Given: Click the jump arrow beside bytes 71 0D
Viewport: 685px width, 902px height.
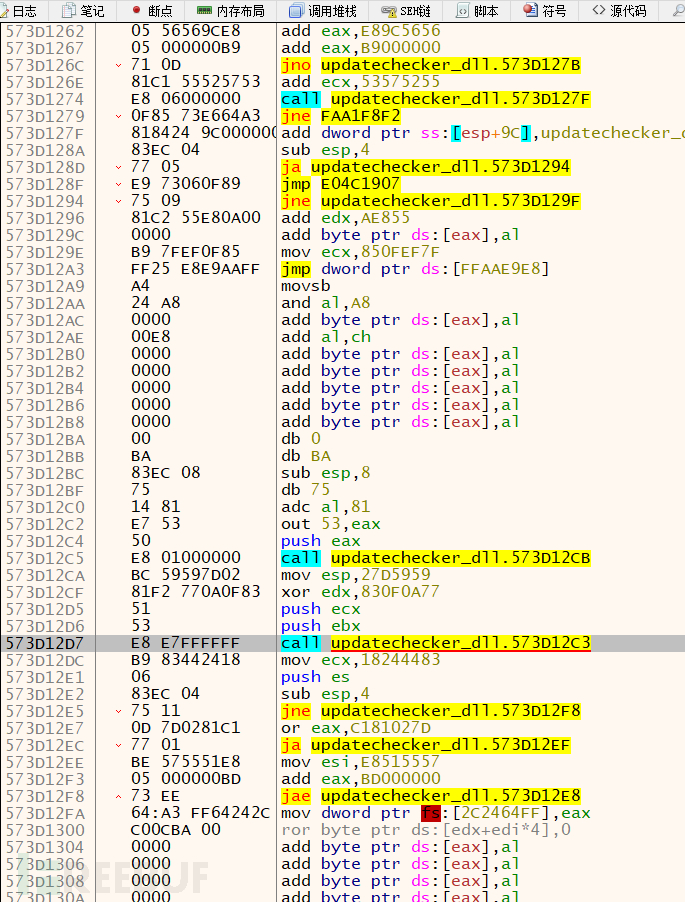Looking at the screenshot, I should pos(120,65).
